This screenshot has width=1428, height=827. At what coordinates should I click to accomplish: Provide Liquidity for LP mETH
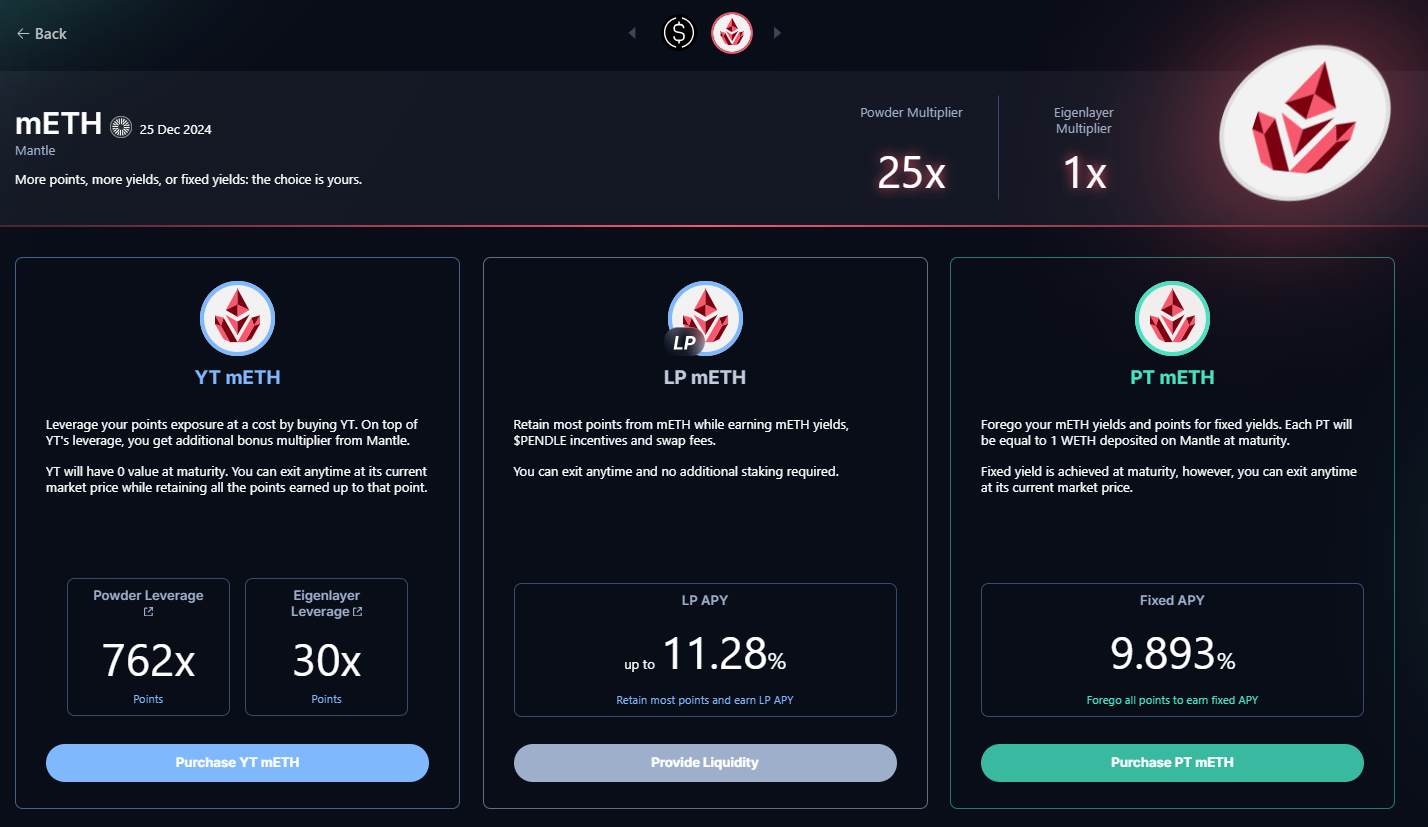tap(705, 762)
